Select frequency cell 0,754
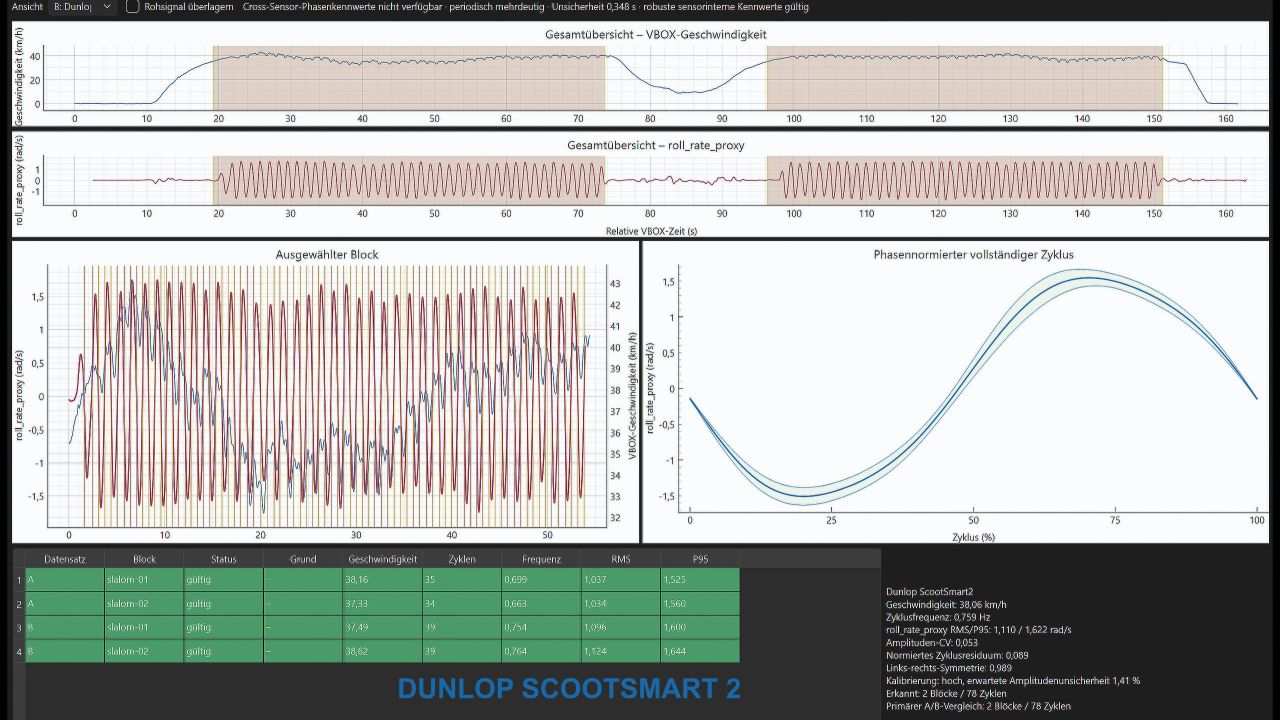 [x=541, y=627]
